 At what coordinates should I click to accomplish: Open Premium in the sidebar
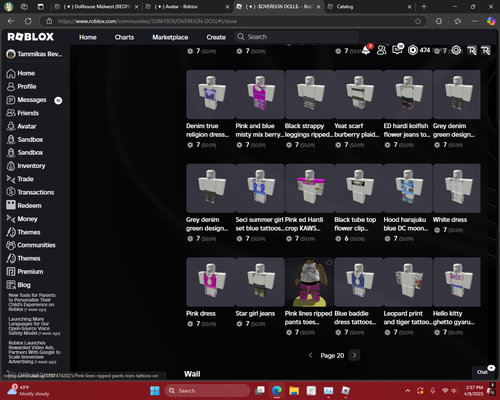pos(25,272)
